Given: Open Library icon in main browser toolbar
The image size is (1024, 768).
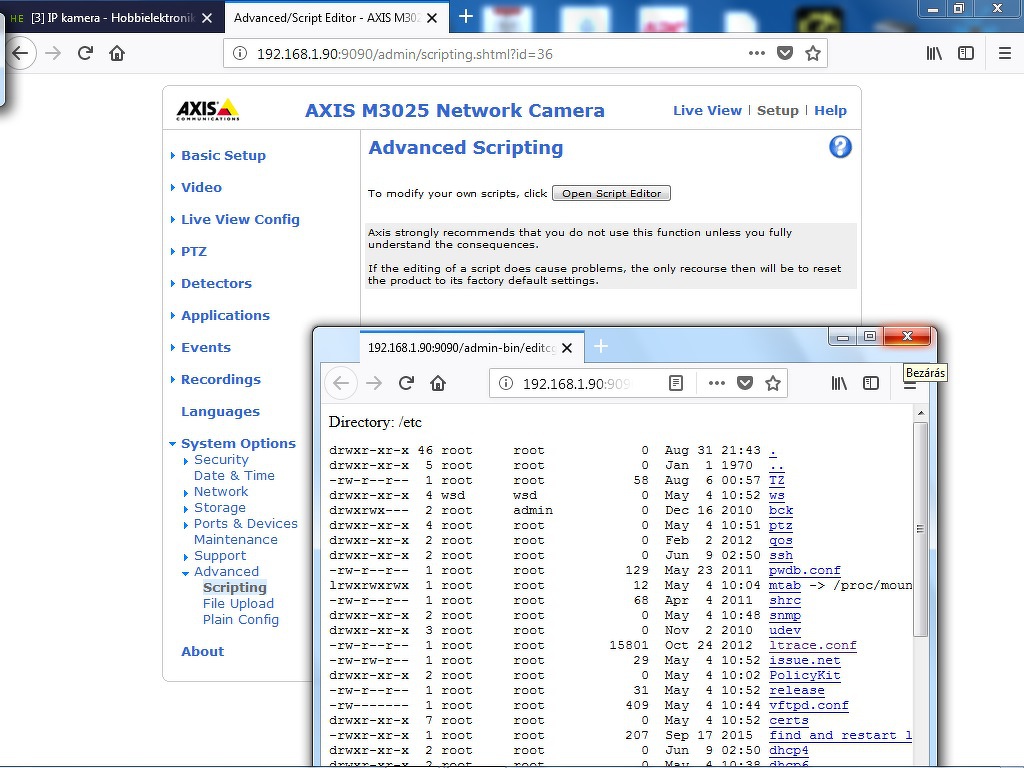Looking at the screenshot, I should point(935,54).
